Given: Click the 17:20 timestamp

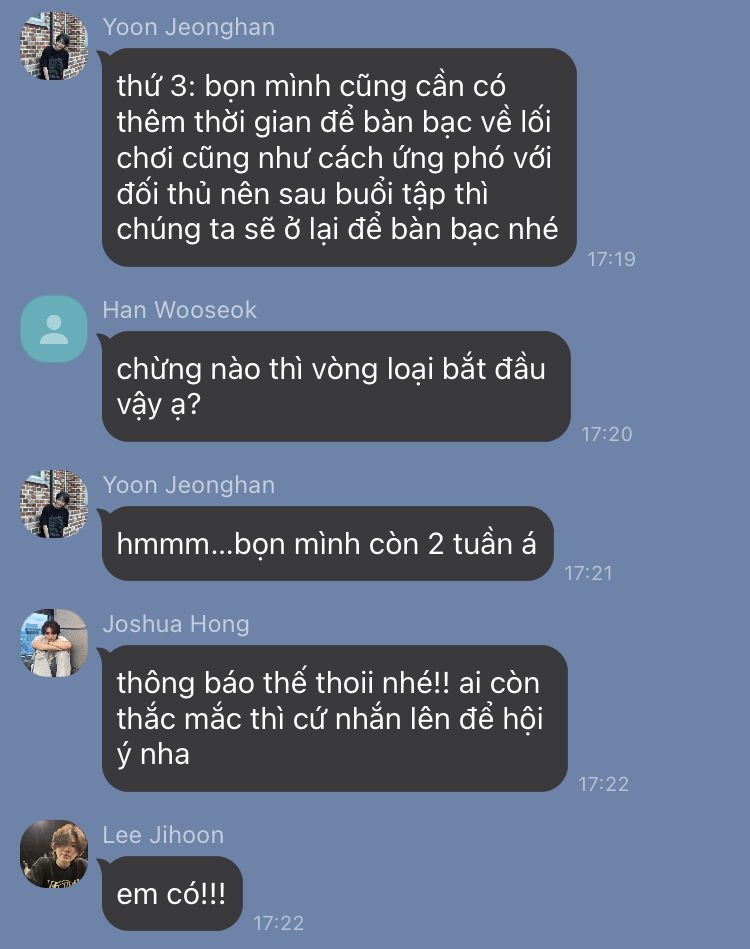Looking at the screenshot, I should (x=607, y=434).
